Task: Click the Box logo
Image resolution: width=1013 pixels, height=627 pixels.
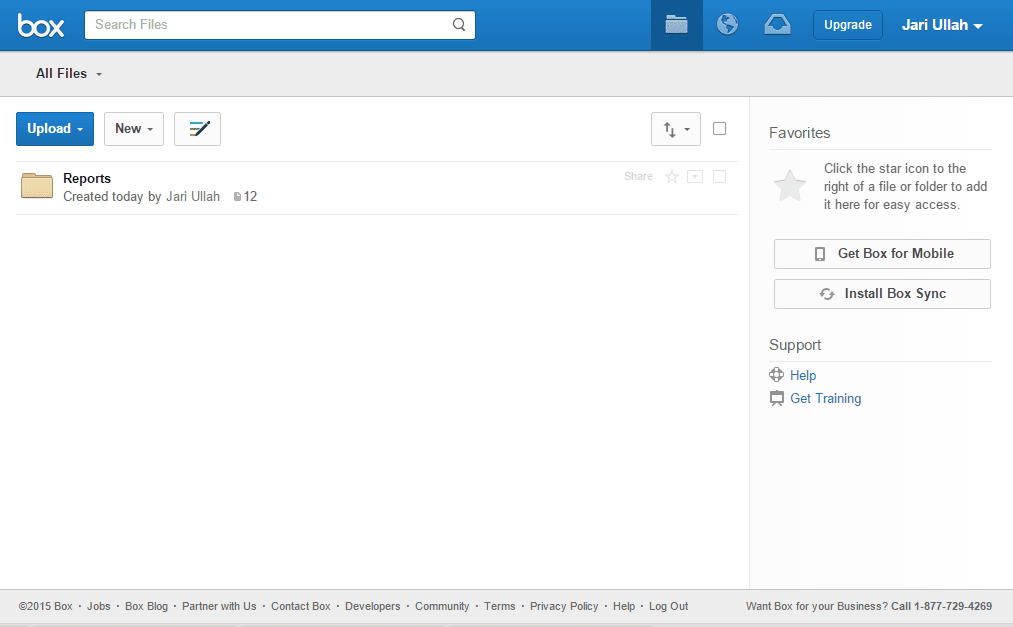Action: tap(41, 25)
